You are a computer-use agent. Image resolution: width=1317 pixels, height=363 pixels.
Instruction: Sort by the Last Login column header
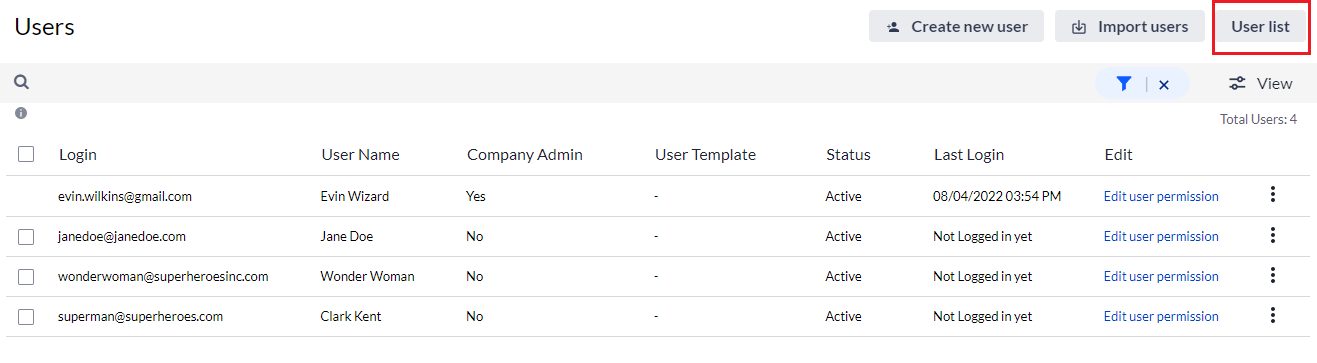[968, 154]
